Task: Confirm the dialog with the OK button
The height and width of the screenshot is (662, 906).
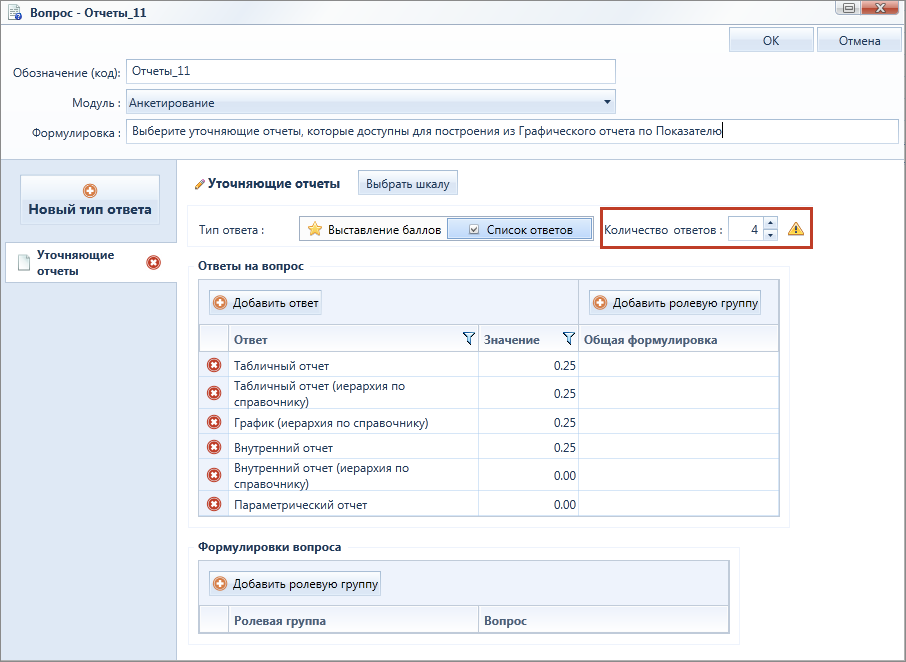Action: (771, 40)
